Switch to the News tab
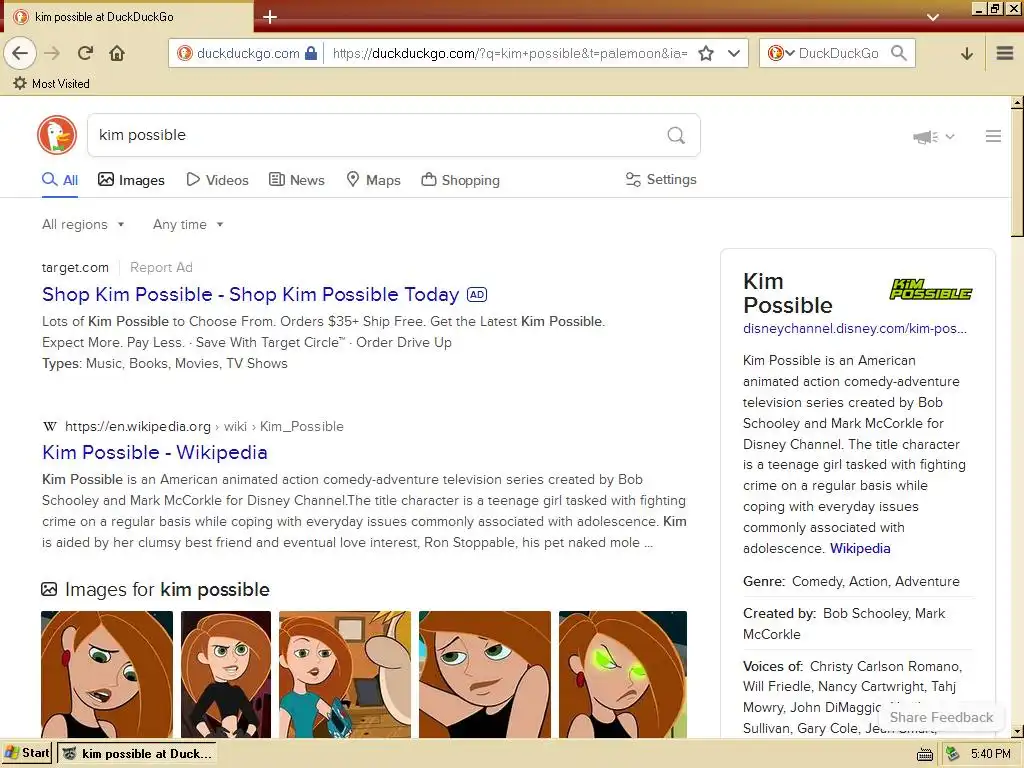Viewport: 1024px width, 768px height. click(x=297, y=180)
